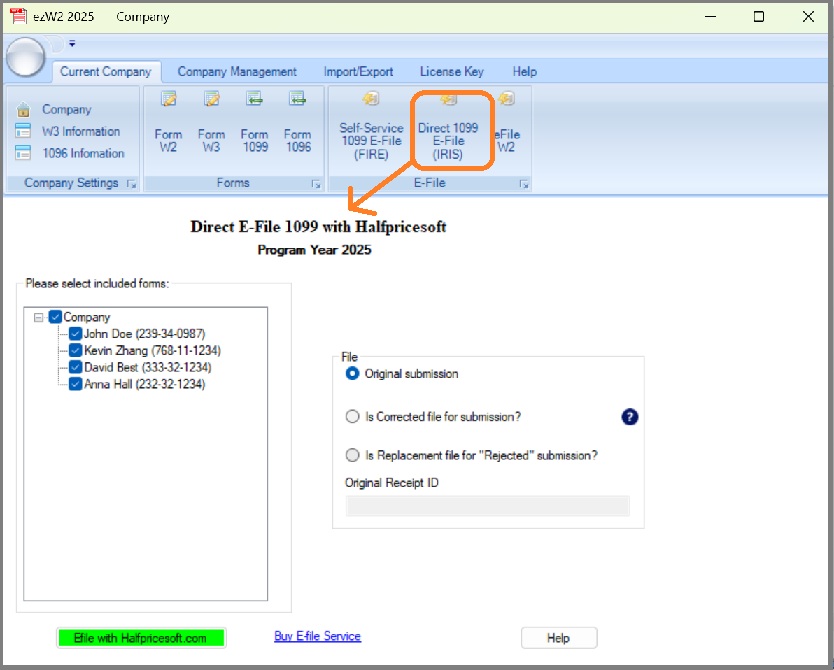This screenshot has width=834, height=670.
Task: Select Is Corrected file radio button
Action: [x=352, y=417]
